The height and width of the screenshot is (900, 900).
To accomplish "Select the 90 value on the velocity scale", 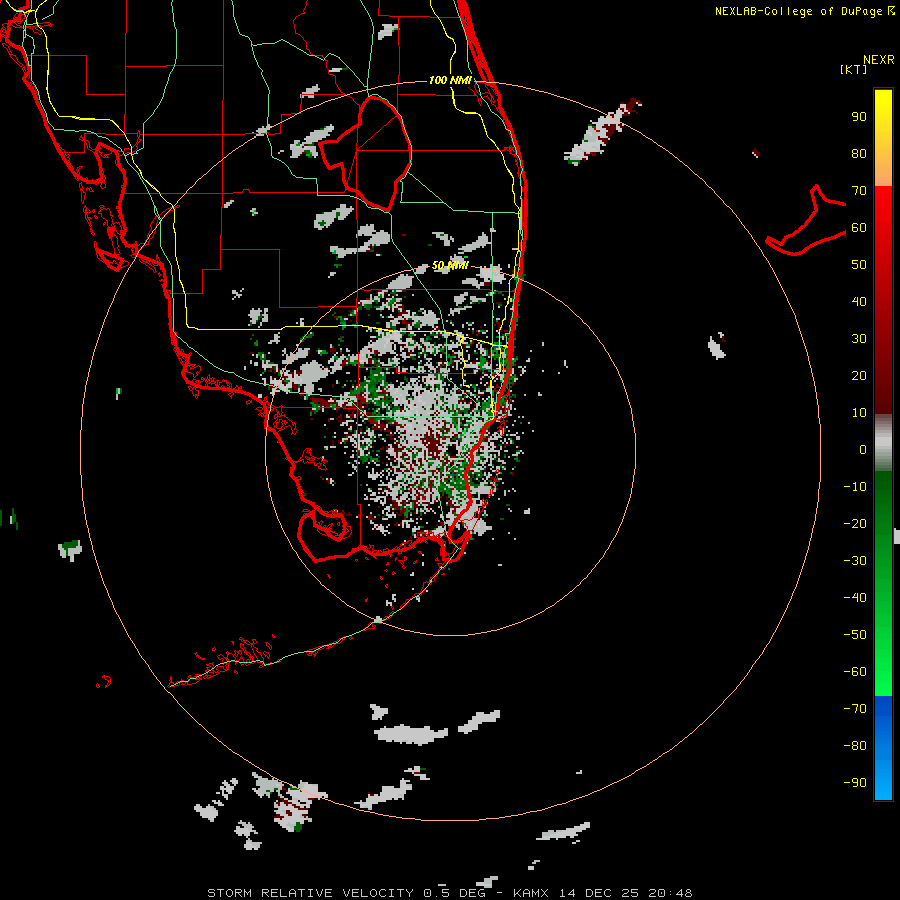I will (x=859, y=117).
